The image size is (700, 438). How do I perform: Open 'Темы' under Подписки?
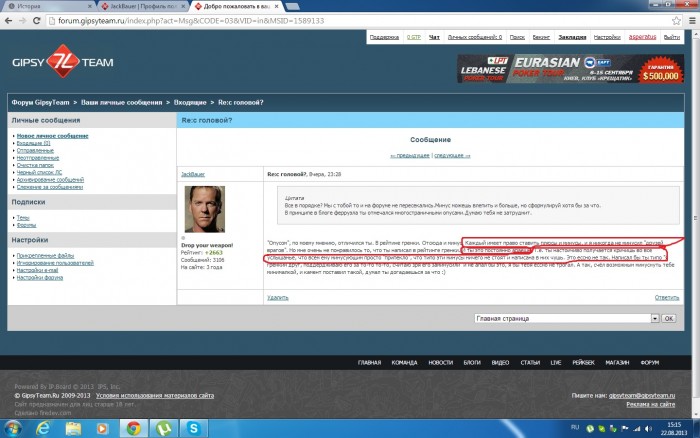[23, 217]
